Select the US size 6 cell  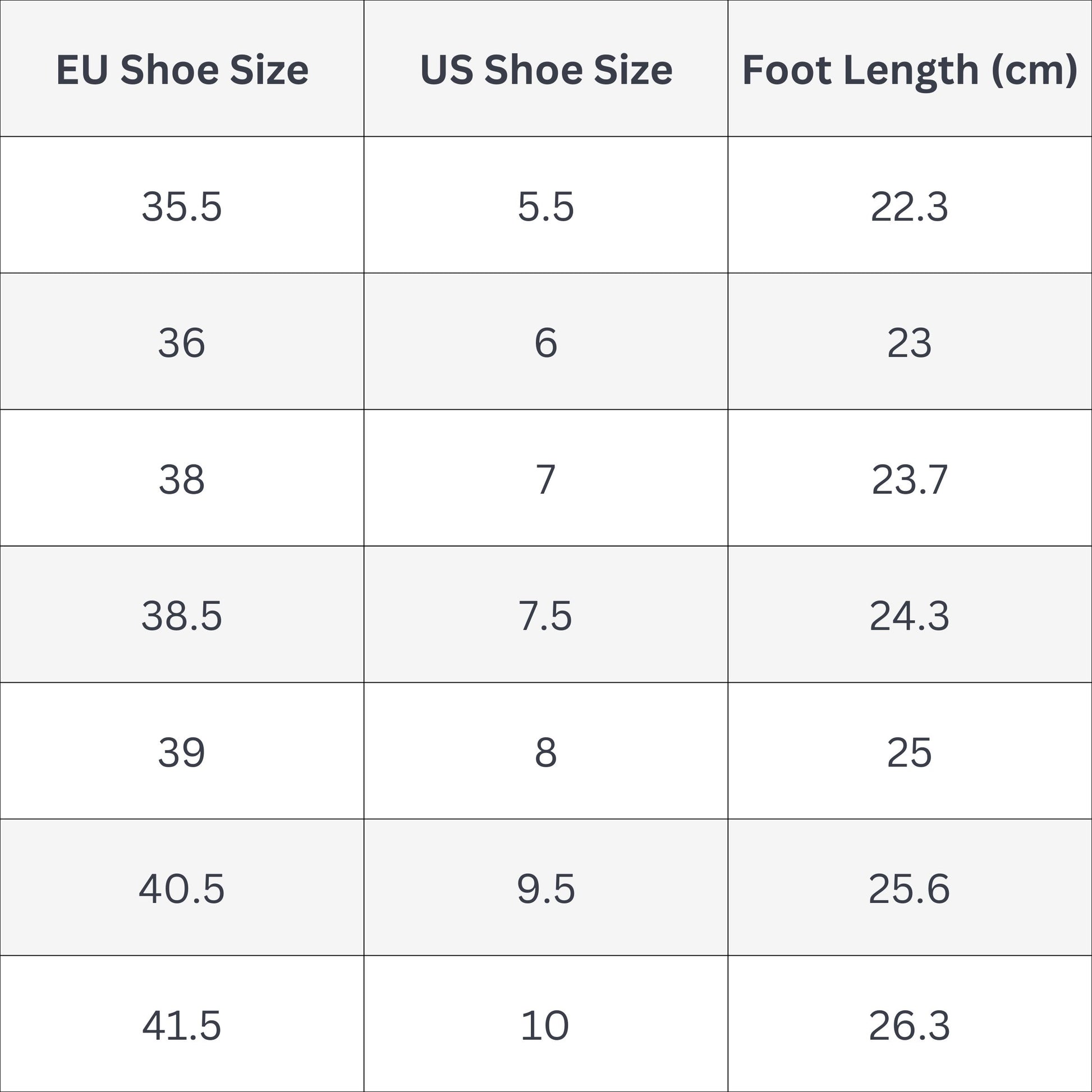[546, 343]
